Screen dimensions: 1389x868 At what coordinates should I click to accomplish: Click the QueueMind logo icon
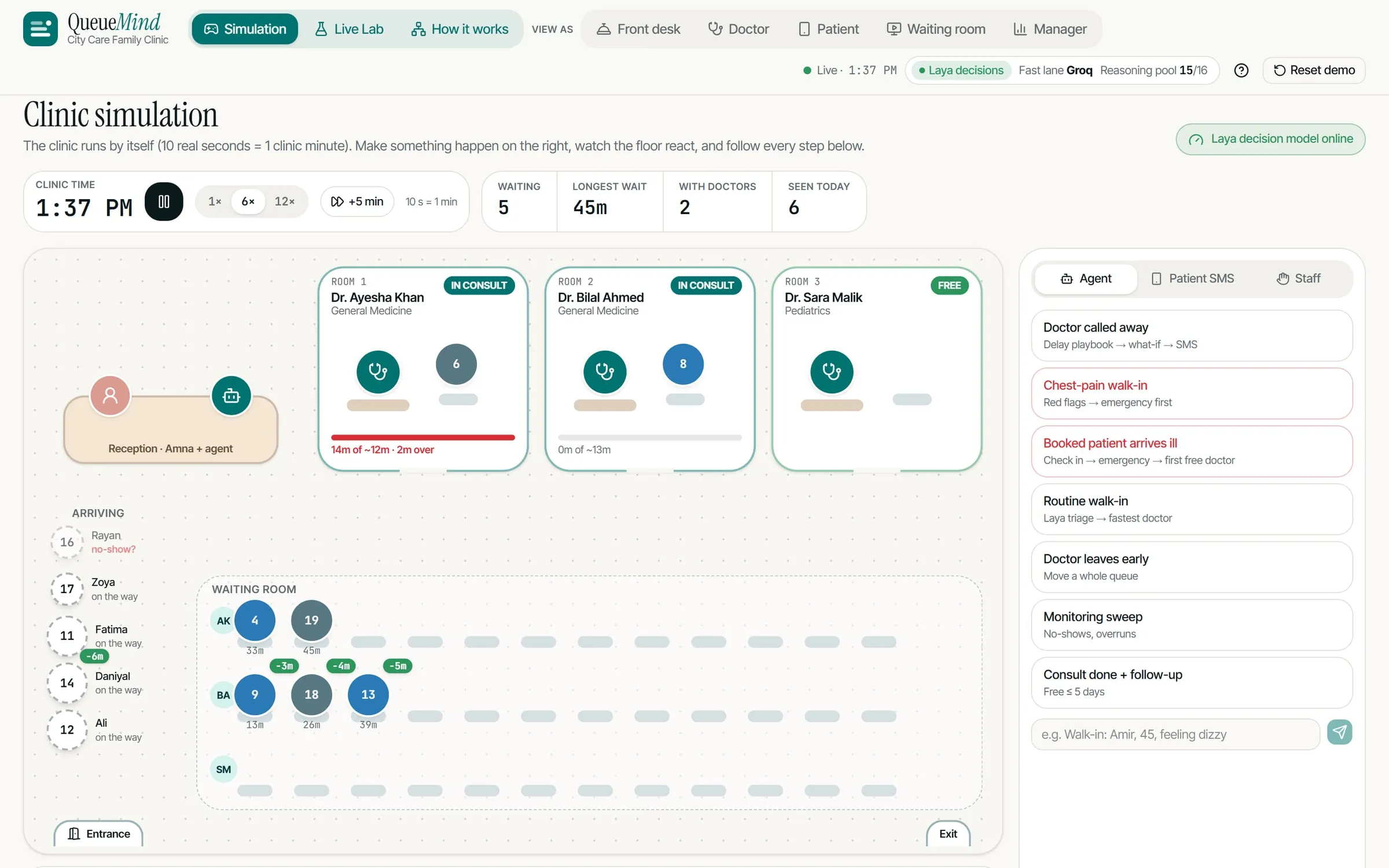[40, 29]
